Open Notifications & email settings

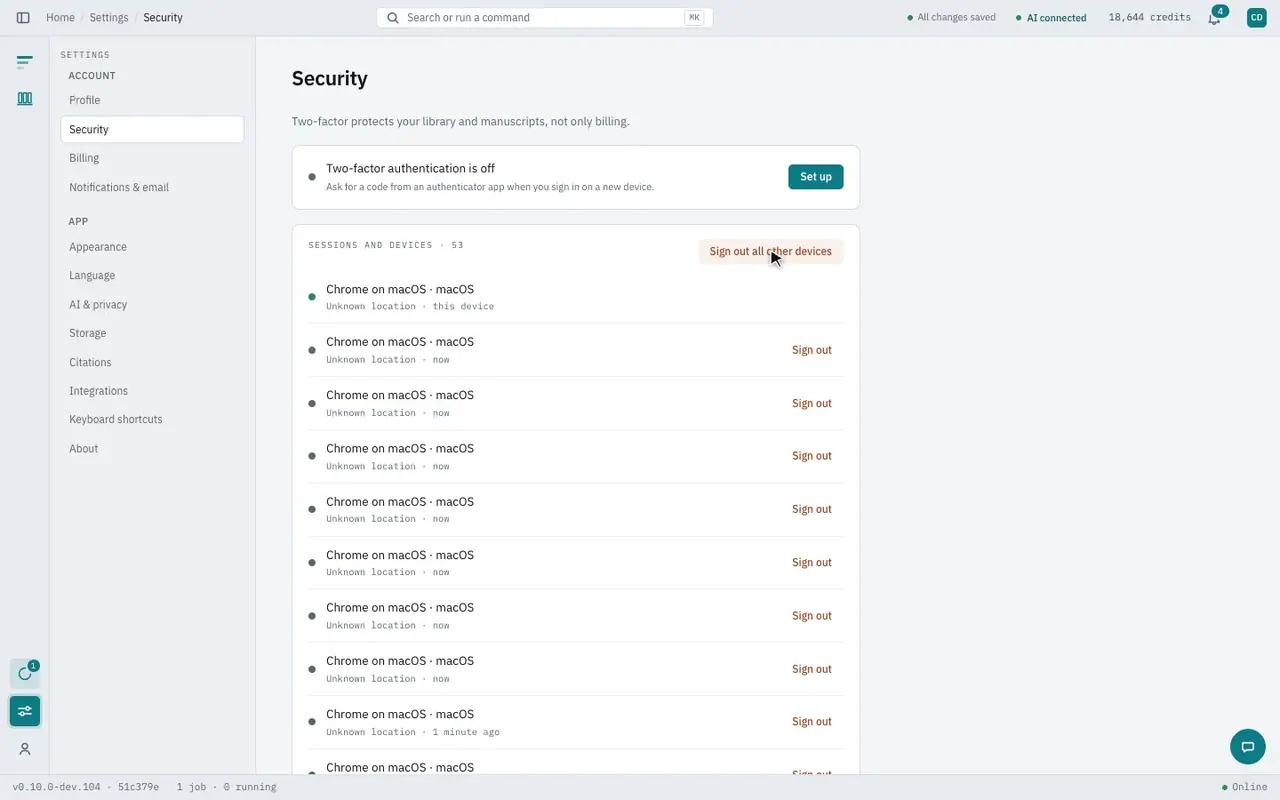click(152, 187)
